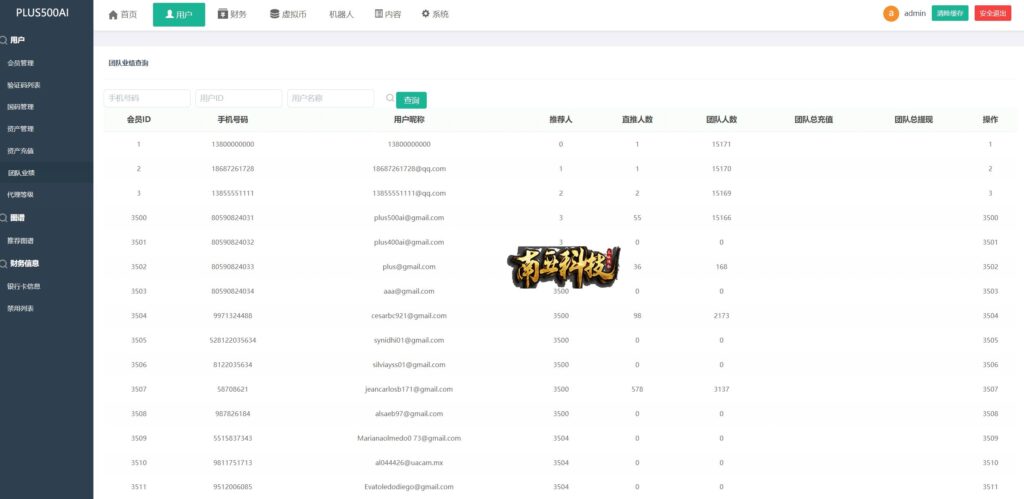Screen dimensions: 1024x499
Task: Click nickname silviayss01@gmail.com cell
Action: click(x=409, y=364)
